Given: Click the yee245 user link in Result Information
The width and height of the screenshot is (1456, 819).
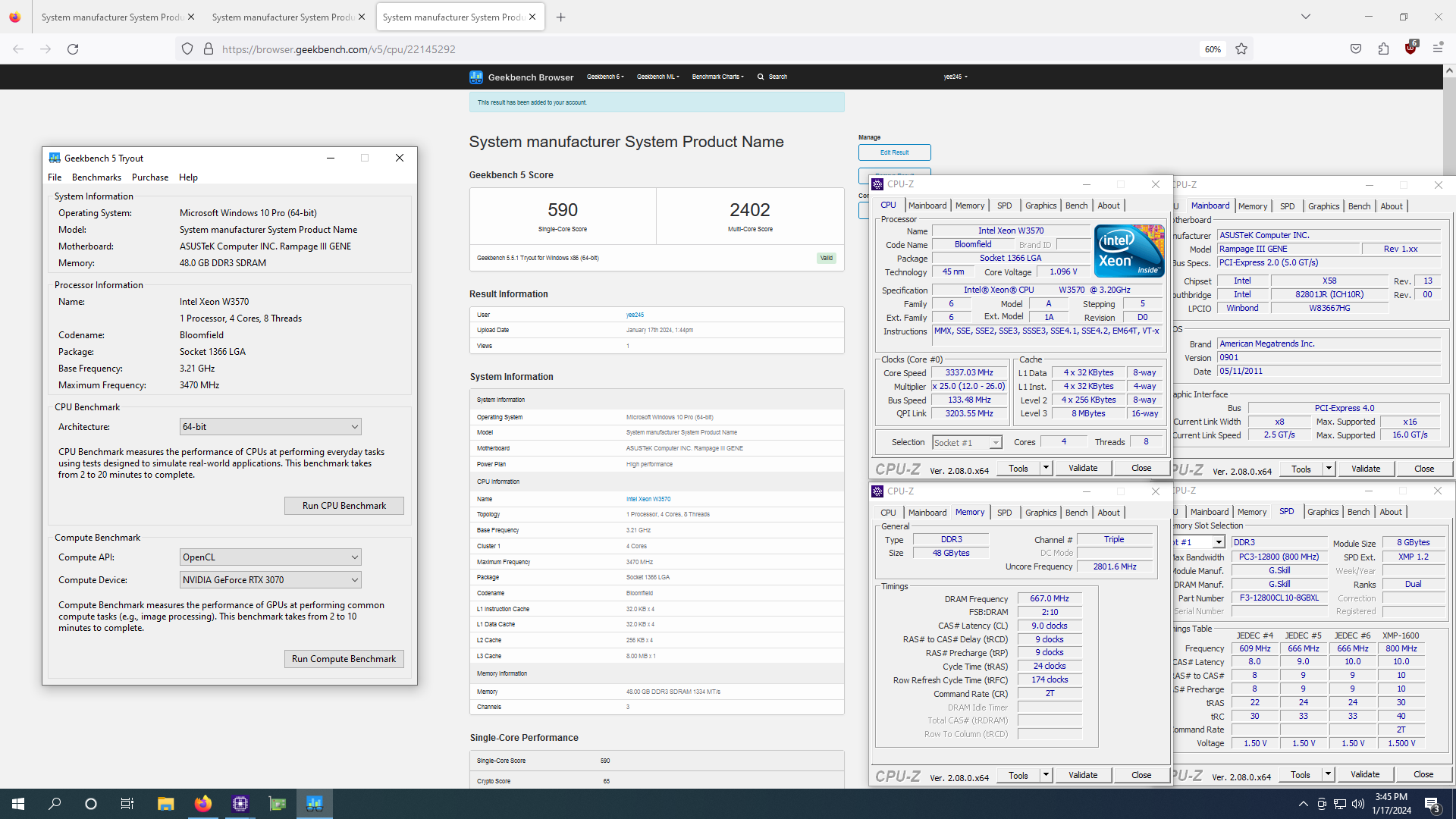Looking at the screenshot, I should 635,315.
